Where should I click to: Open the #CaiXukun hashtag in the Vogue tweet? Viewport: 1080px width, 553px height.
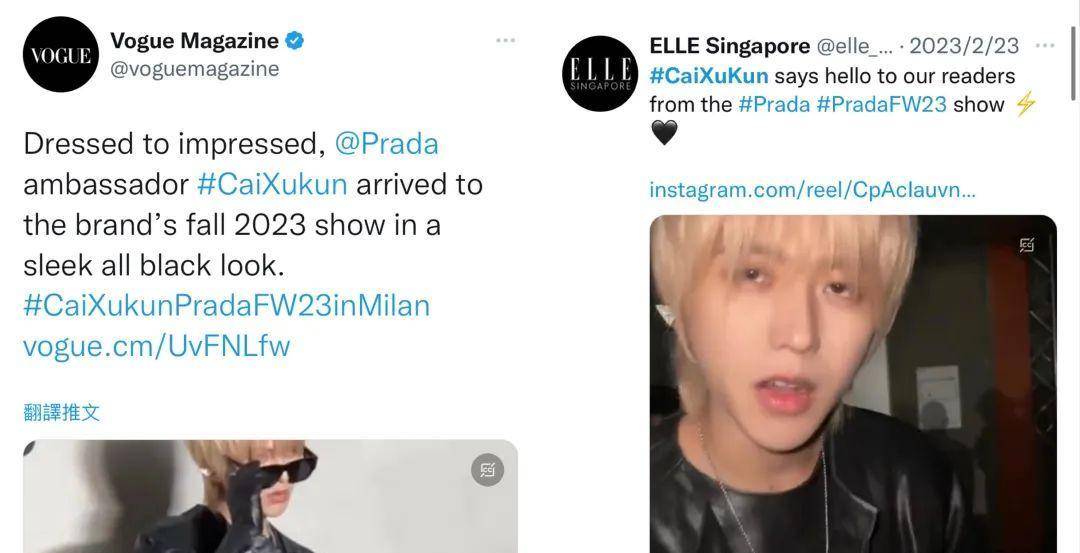coord(272,185)
